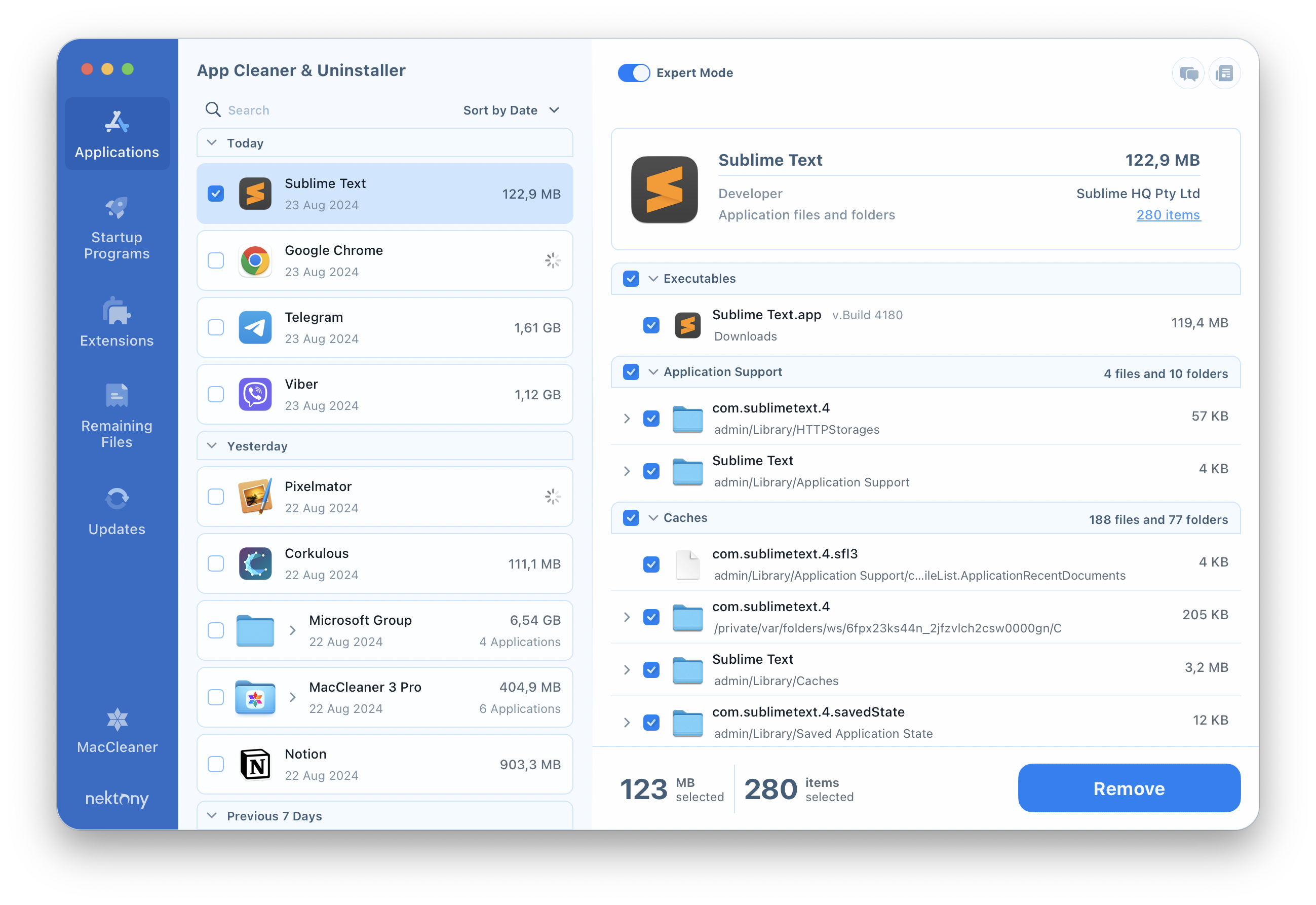Expand the Sort by Date dropdown
This screenshot has height=905, width=1316.
510,110
